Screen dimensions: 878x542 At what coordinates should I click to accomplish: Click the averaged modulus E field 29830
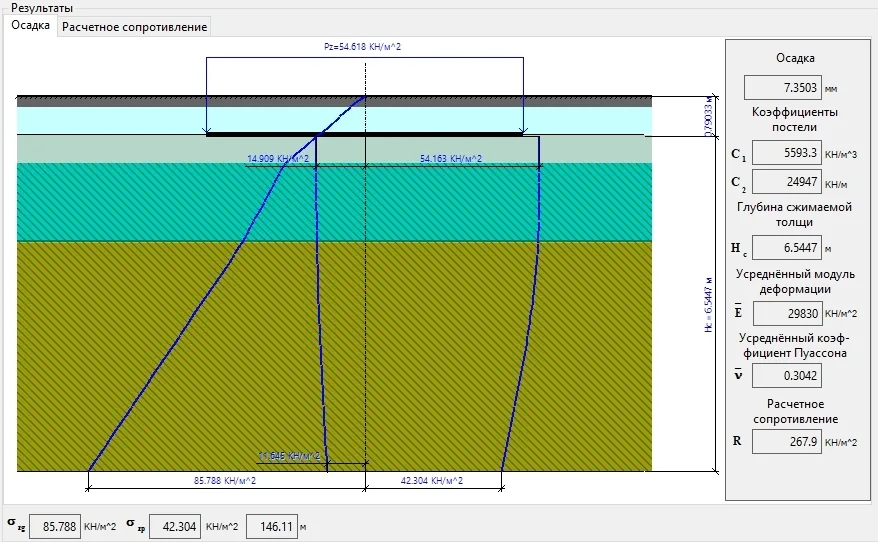(787, 314)
